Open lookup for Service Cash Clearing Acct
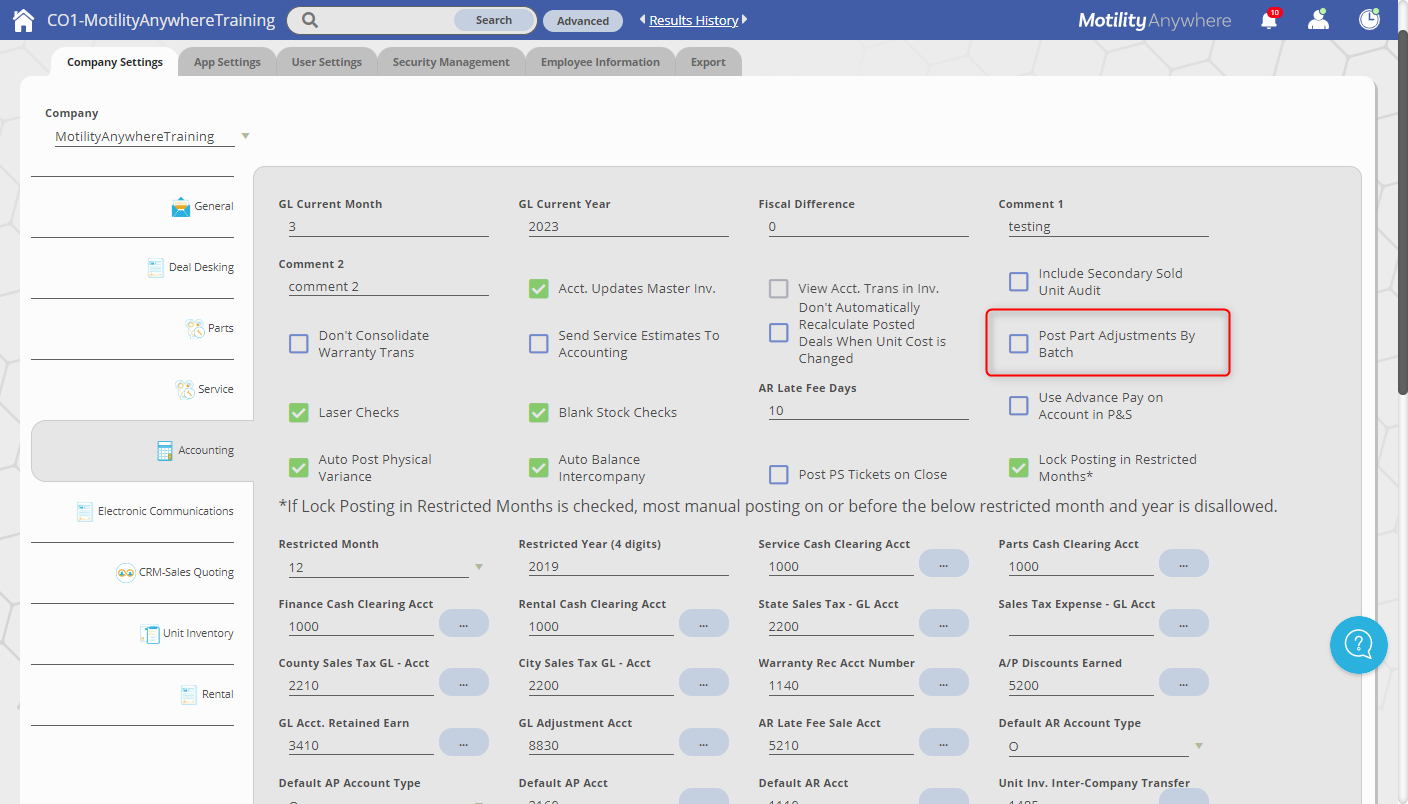Screen dimensions: 1408x804 pos(943,564)
